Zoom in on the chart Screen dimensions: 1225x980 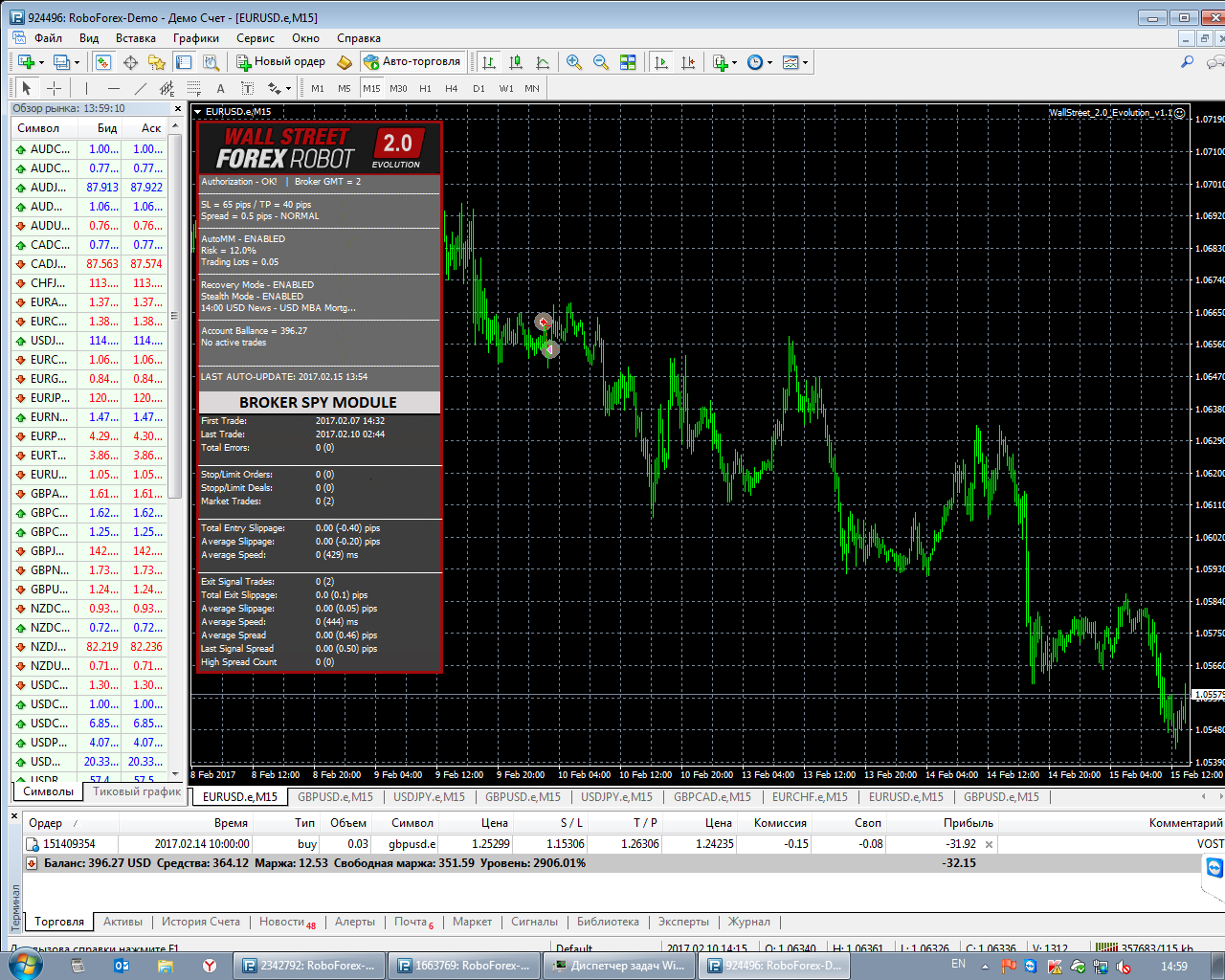coord(574,62)
